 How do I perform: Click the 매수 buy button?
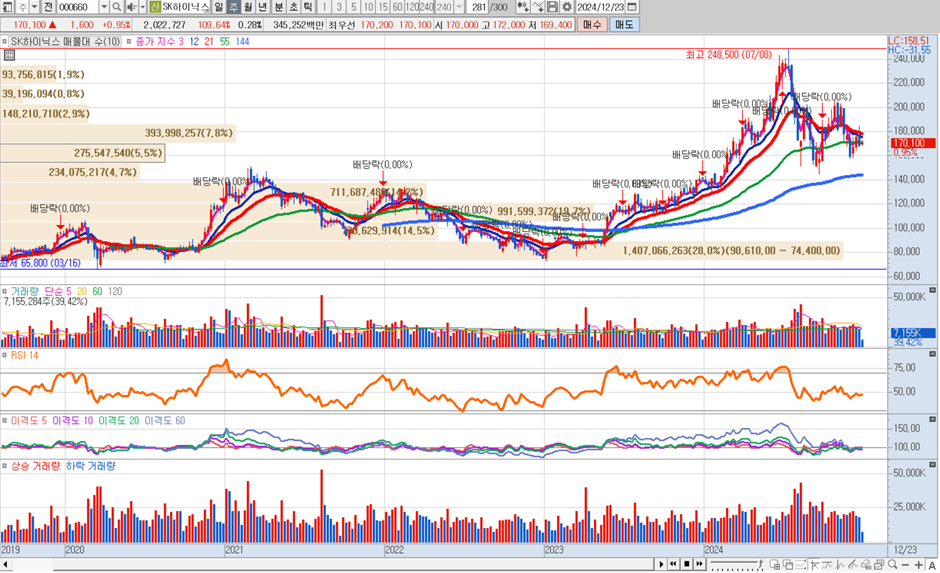(592, 23)
